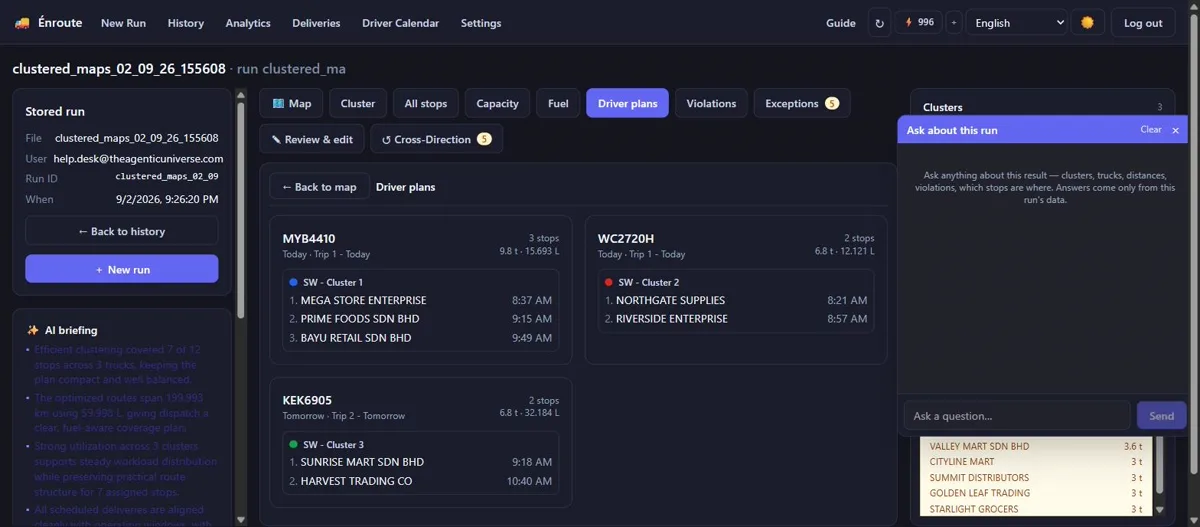Click the left sidebar vertical scrollbar
1200x527 pixels.
(240, 210)
